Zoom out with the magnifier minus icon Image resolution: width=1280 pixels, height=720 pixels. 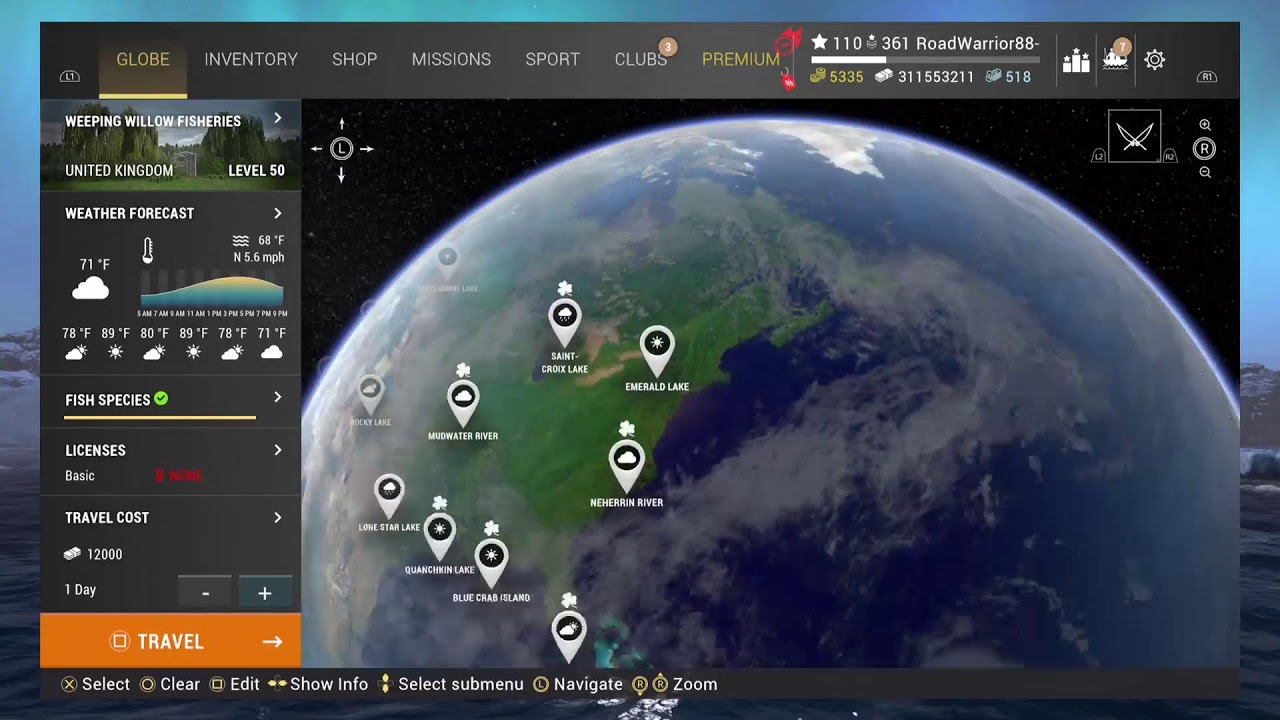1205,172
